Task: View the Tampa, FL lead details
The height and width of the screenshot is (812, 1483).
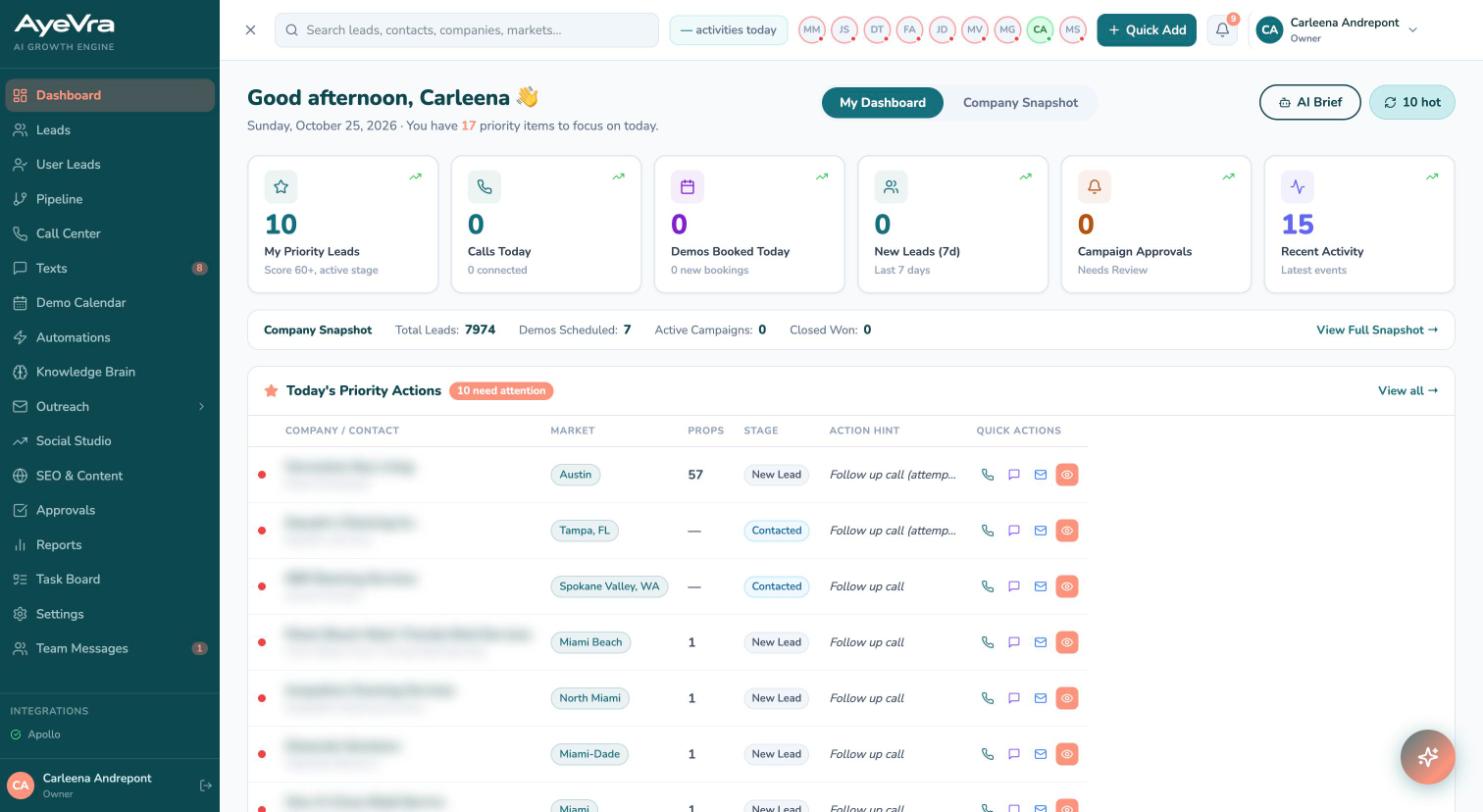Action: [x=1067, y=531]
